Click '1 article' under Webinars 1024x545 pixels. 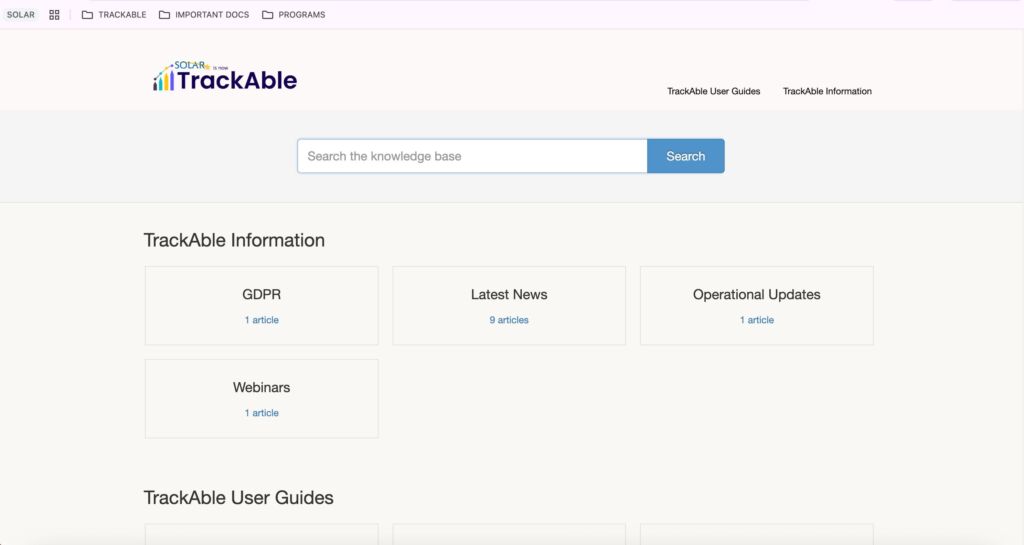pos(261,413)
